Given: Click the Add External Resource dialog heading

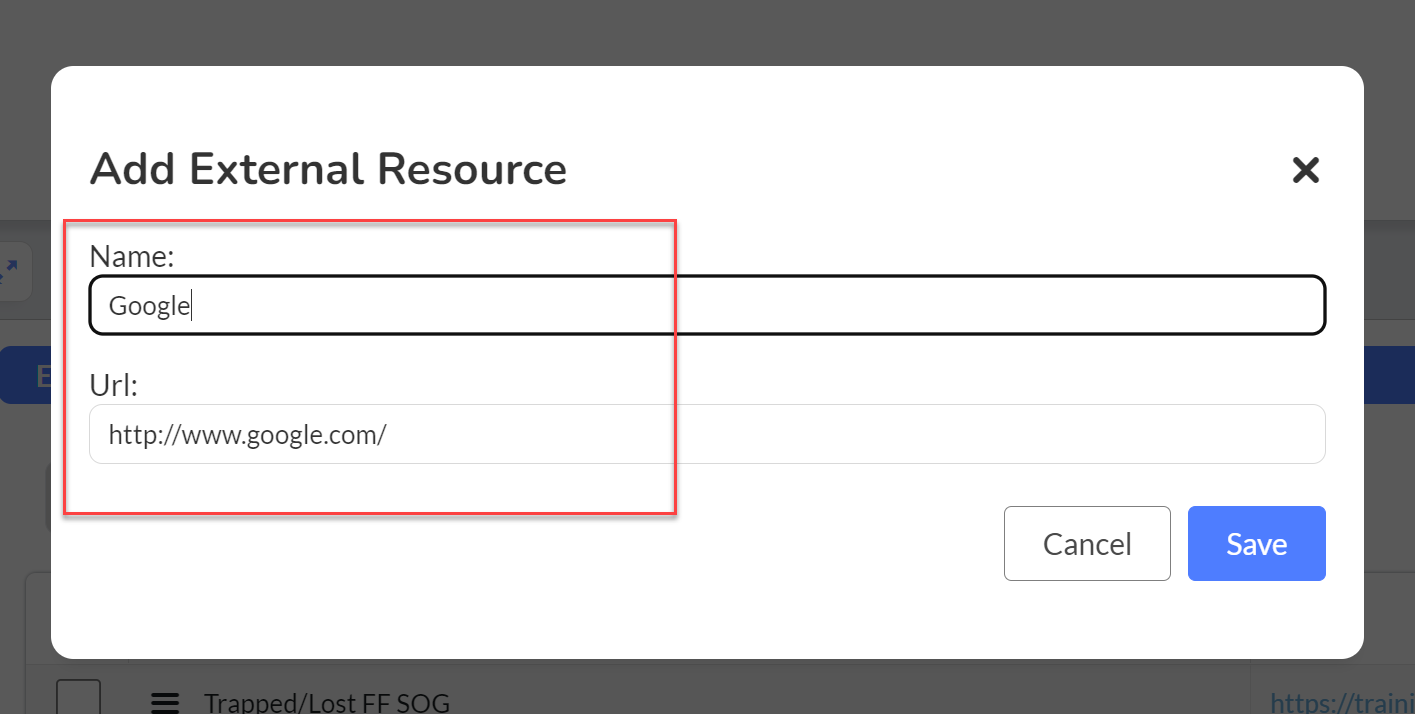Looking at the screenshot, I should click(x=328, y=169).
